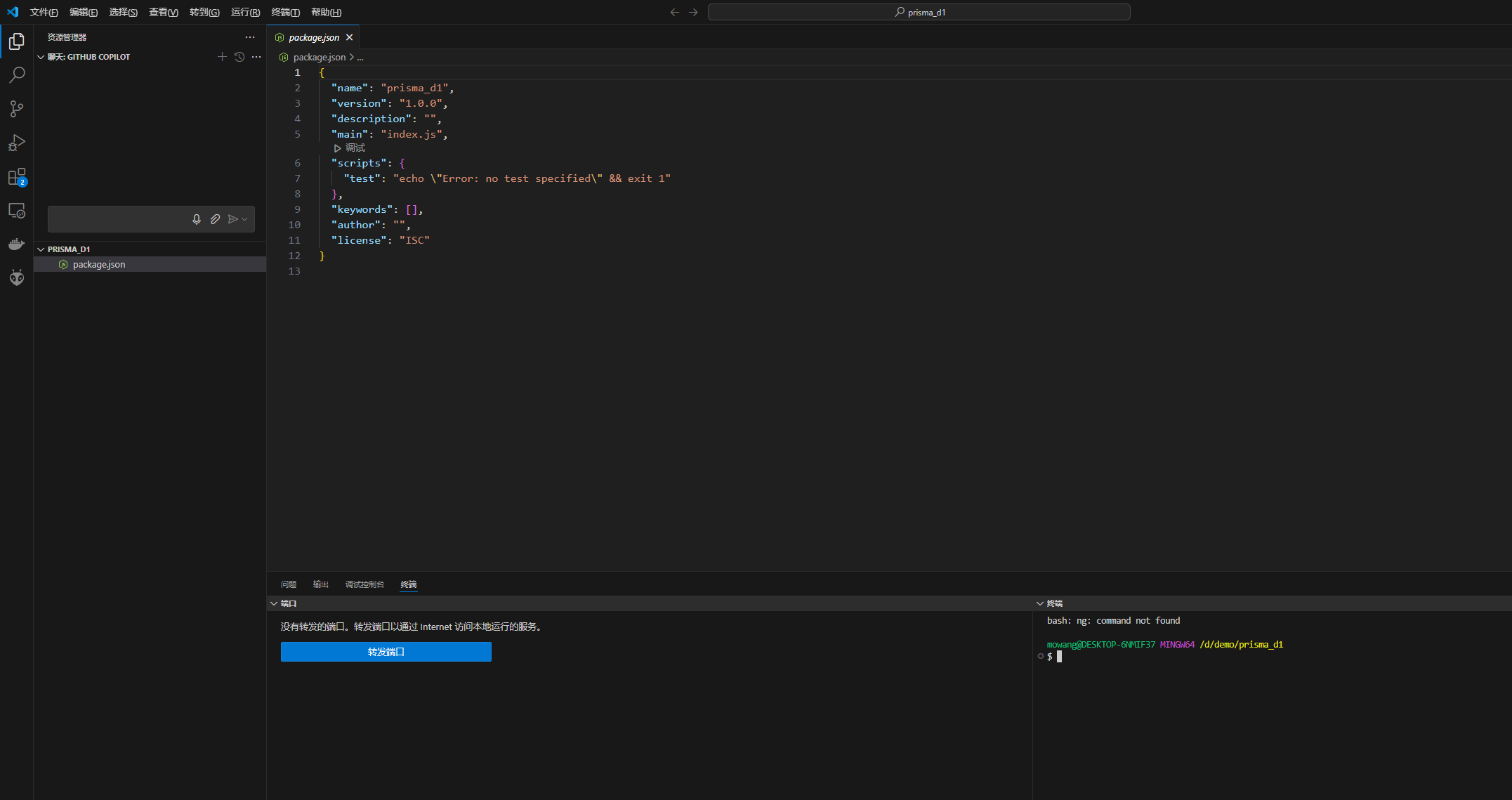Screen dimensions: 1512x800
Task: Go forward in navigation history
Action: click(x=693, y=12)
